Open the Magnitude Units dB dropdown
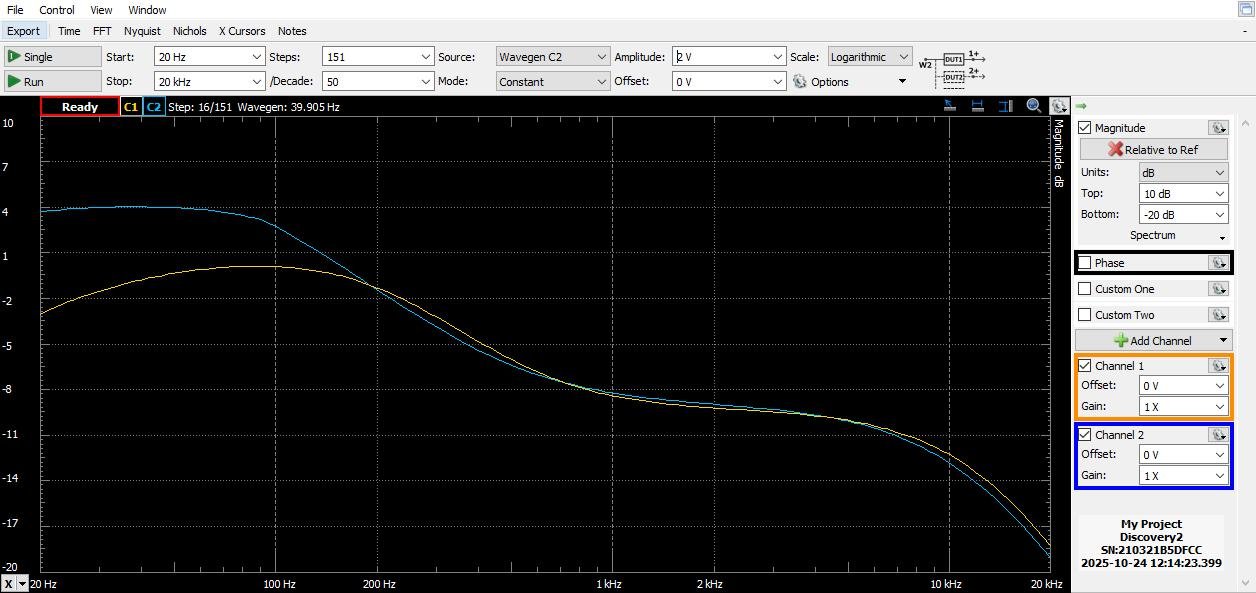The height and width of the screenshot is (593, 1256). (1183, 172)
